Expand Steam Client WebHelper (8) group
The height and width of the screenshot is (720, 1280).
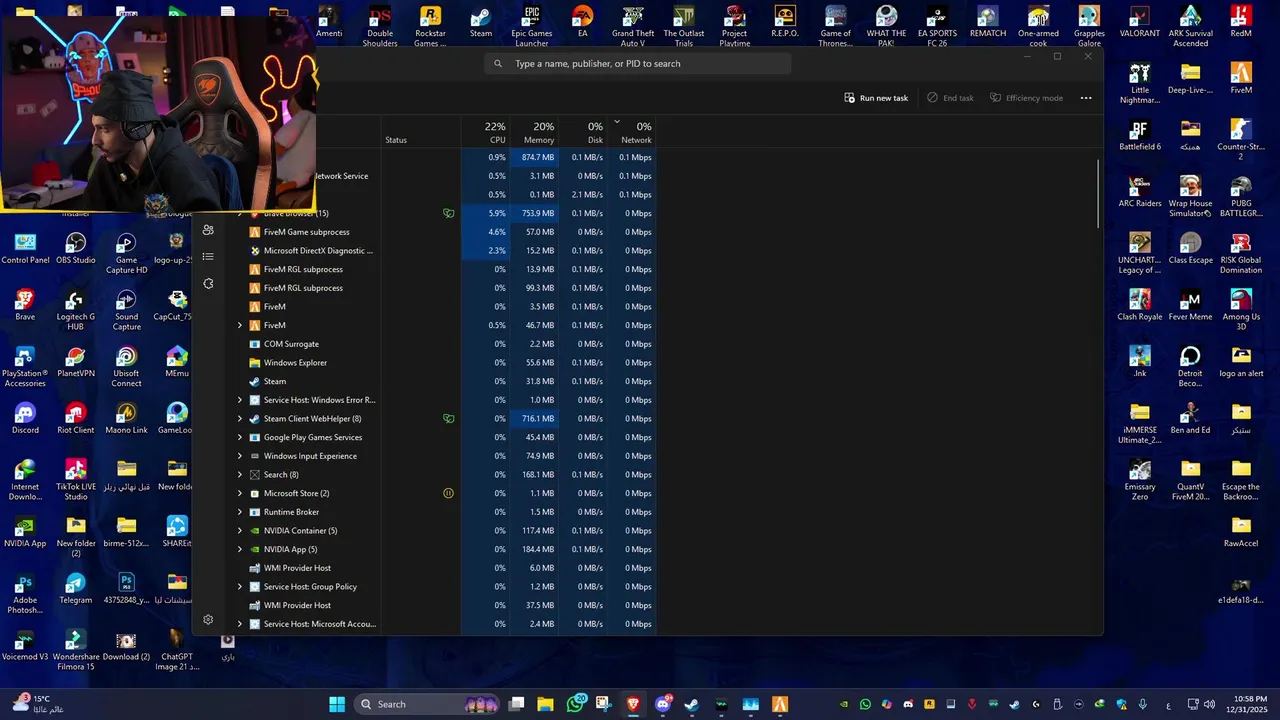pos(239,419)
